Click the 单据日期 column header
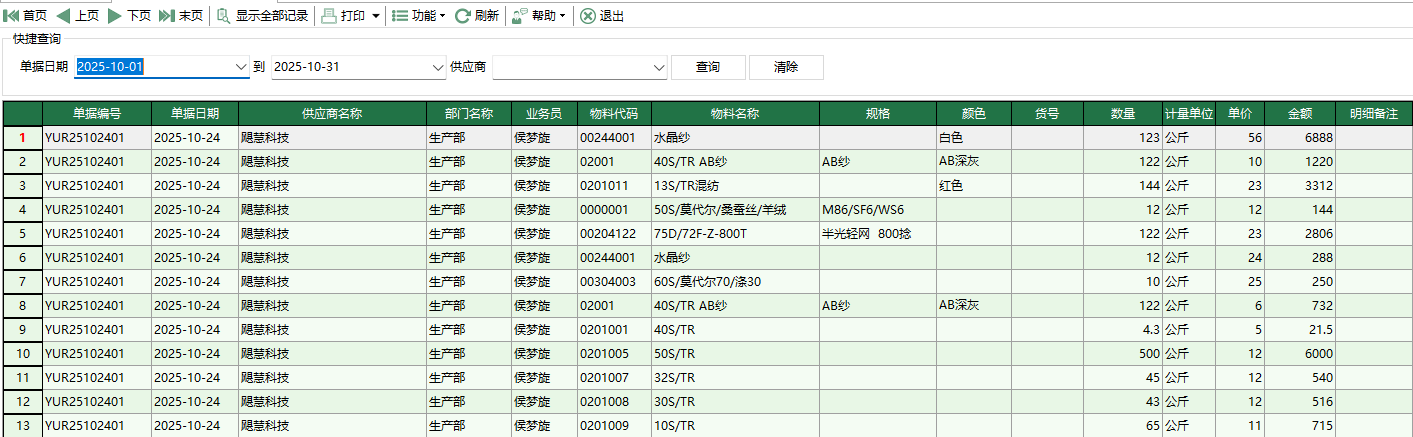This screenshot has height=437, width=1413. pyautogui.click(x=195, y=113)
